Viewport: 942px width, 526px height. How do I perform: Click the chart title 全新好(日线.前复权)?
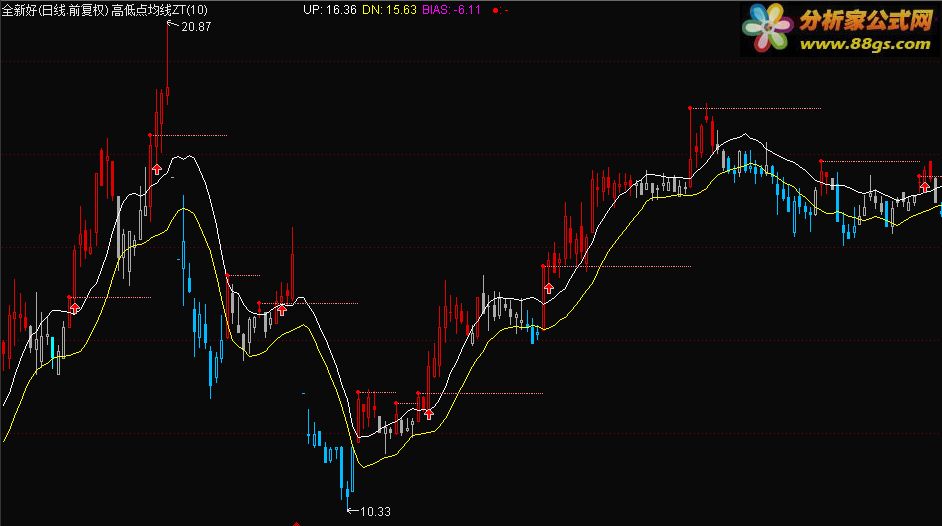(x=55, y=10)
